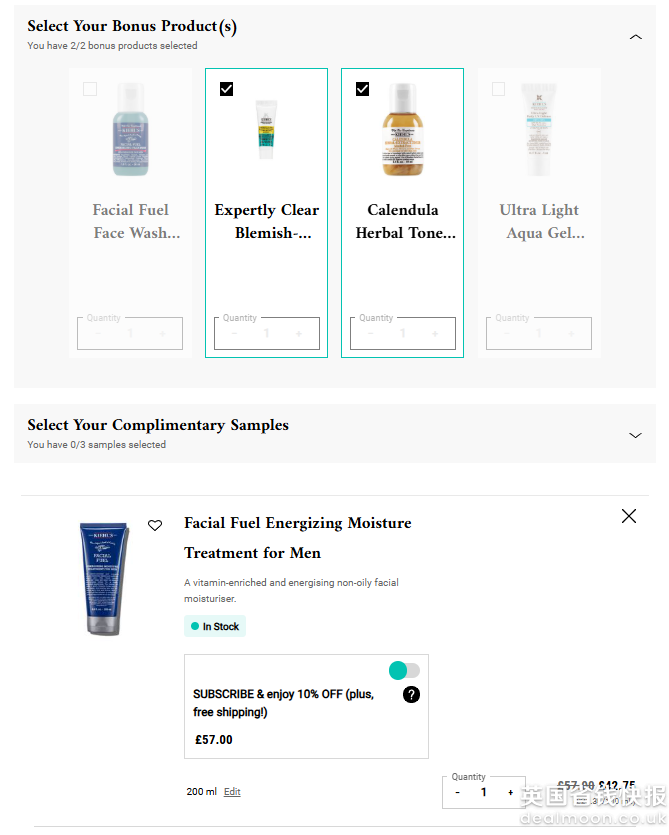Viewport: 669px width, 835px height.
Task: Collapse Select Your Bonus Products section
Action: (635, 37)
